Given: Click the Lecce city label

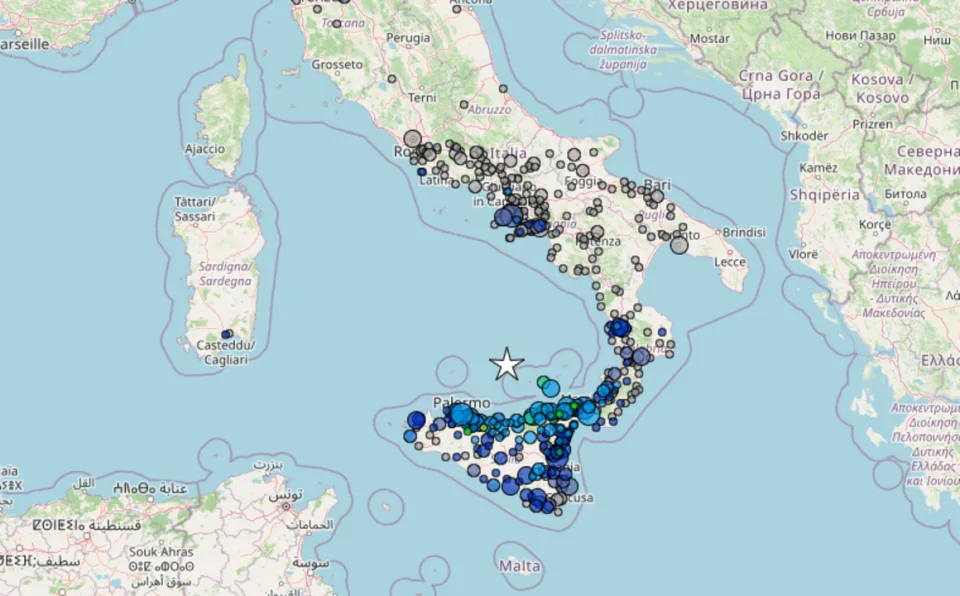Looking at the screenshot, I should (730, 262).
